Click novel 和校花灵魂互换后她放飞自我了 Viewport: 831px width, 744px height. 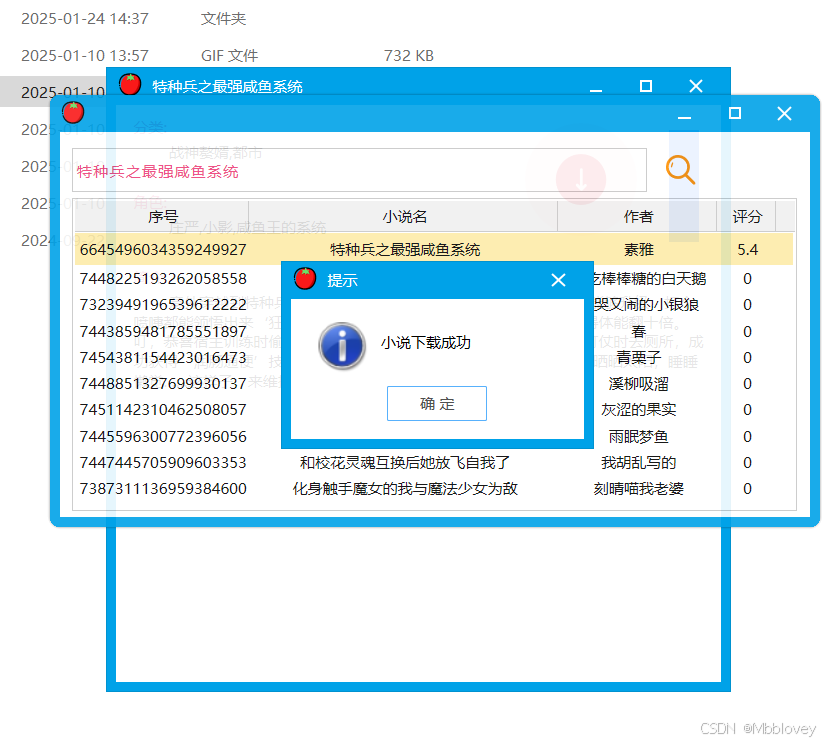(405, 463)
